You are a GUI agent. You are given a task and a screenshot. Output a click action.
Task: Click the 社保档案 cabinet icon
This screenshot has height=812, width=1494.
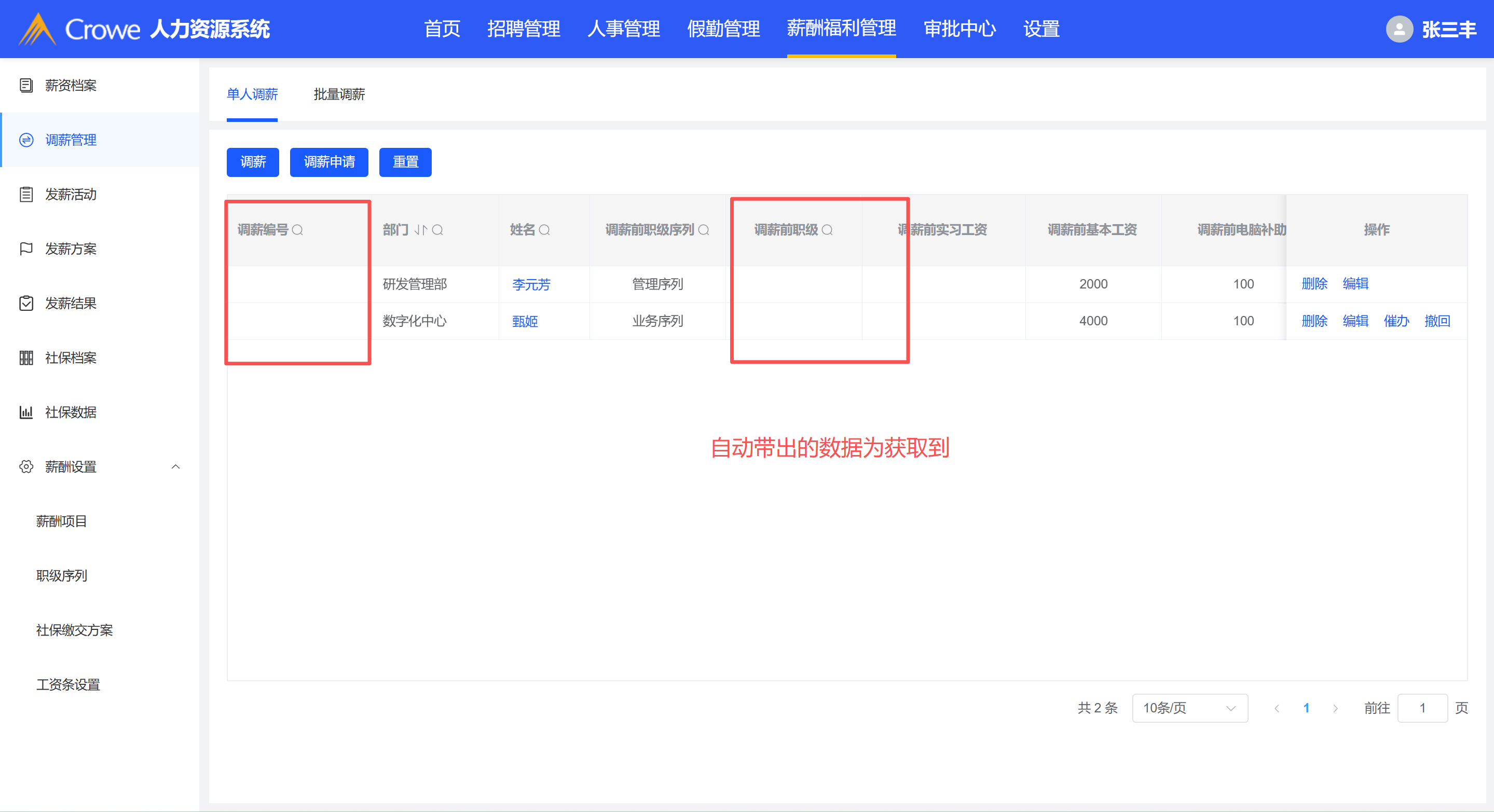click(x=26, y=358)
